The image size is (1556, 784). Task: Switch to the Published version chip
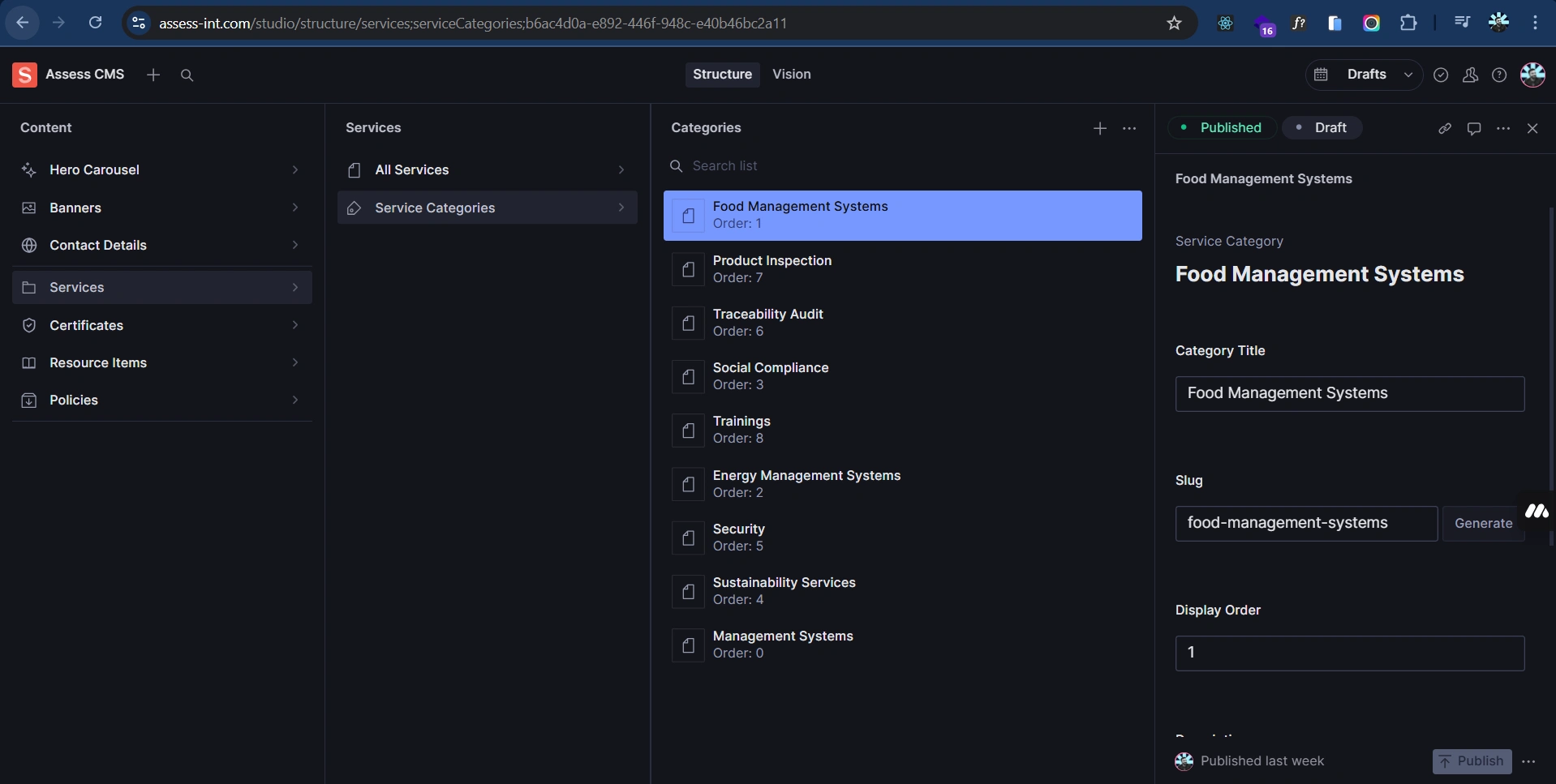[1223, 127]
